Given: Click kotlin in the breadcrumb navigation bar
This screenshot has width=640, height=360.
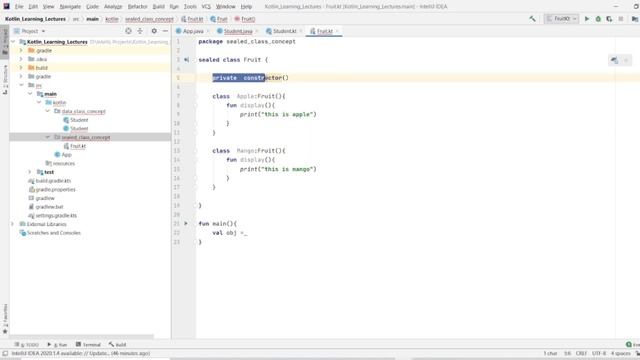Looking at the screenshot, I should [112, 19].
